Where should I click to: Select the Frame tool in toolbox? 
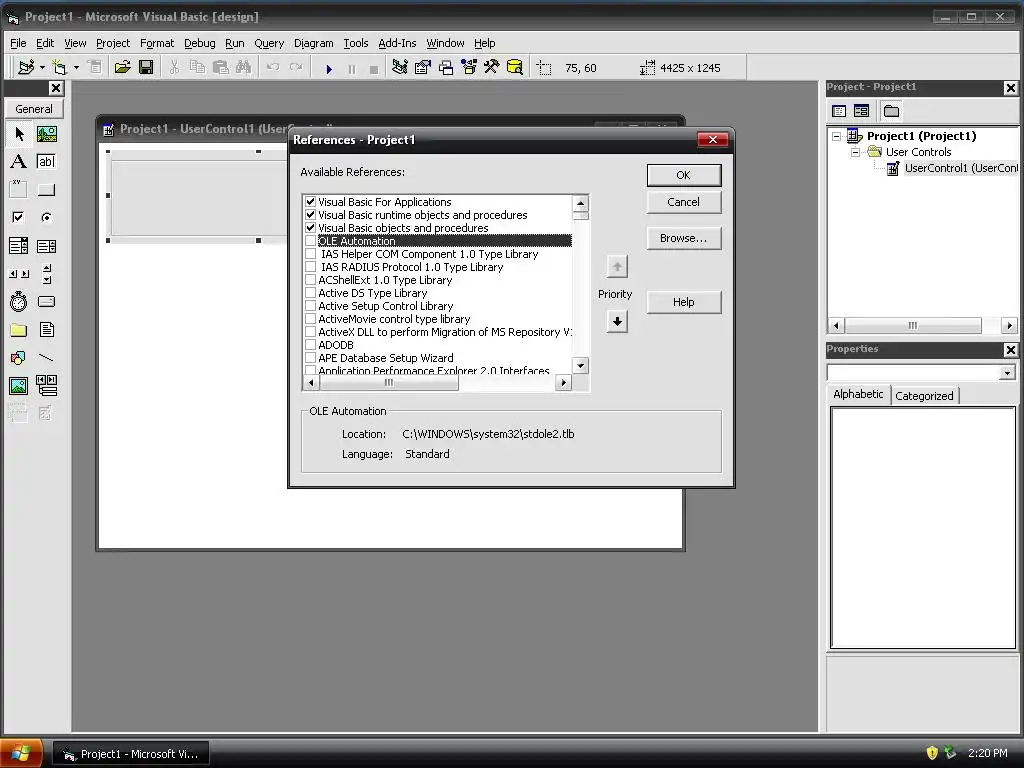[19, 189]
